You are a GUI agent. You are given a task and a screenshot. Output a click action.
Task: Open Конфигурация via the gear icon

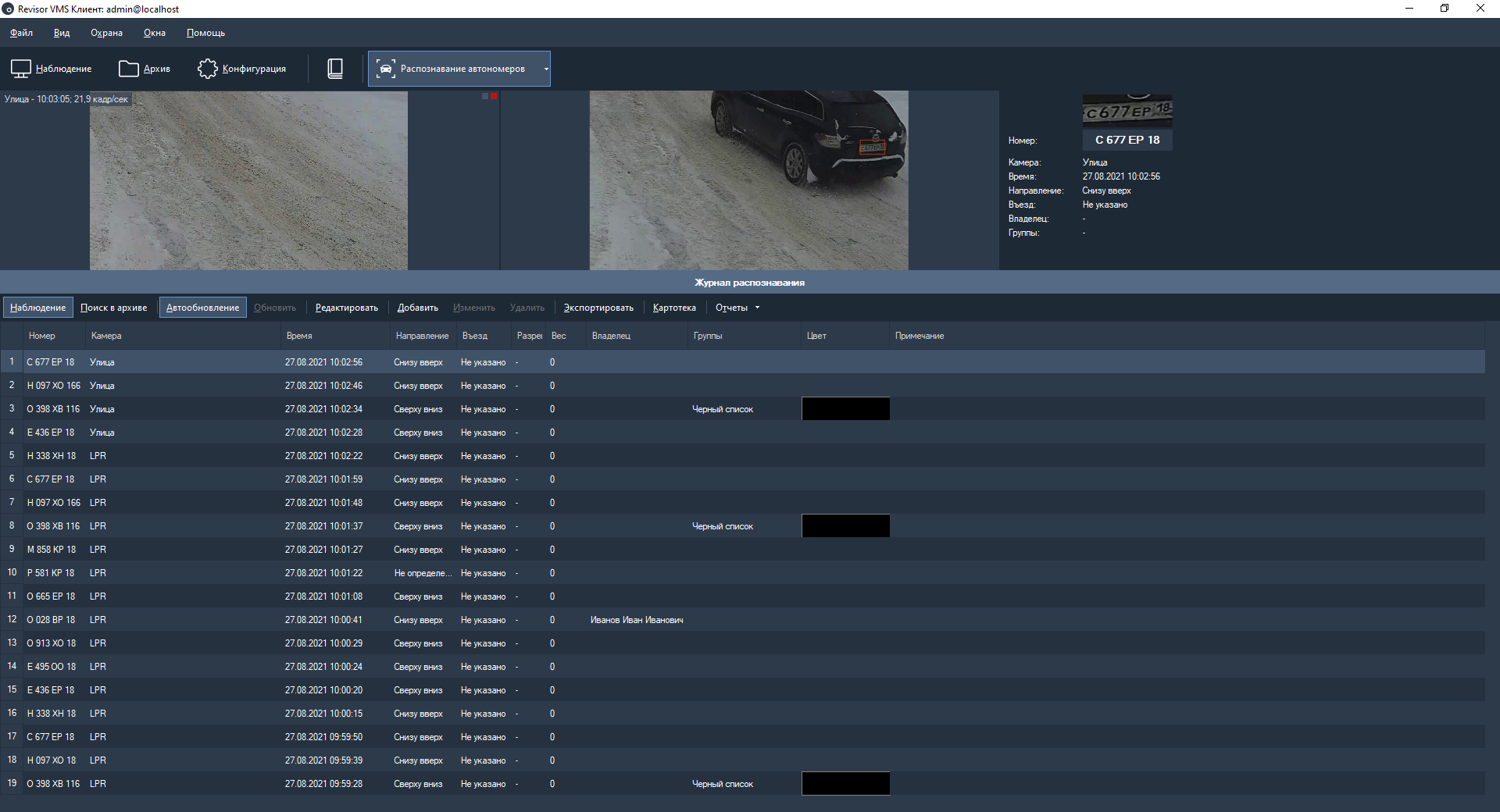[207, 69]
